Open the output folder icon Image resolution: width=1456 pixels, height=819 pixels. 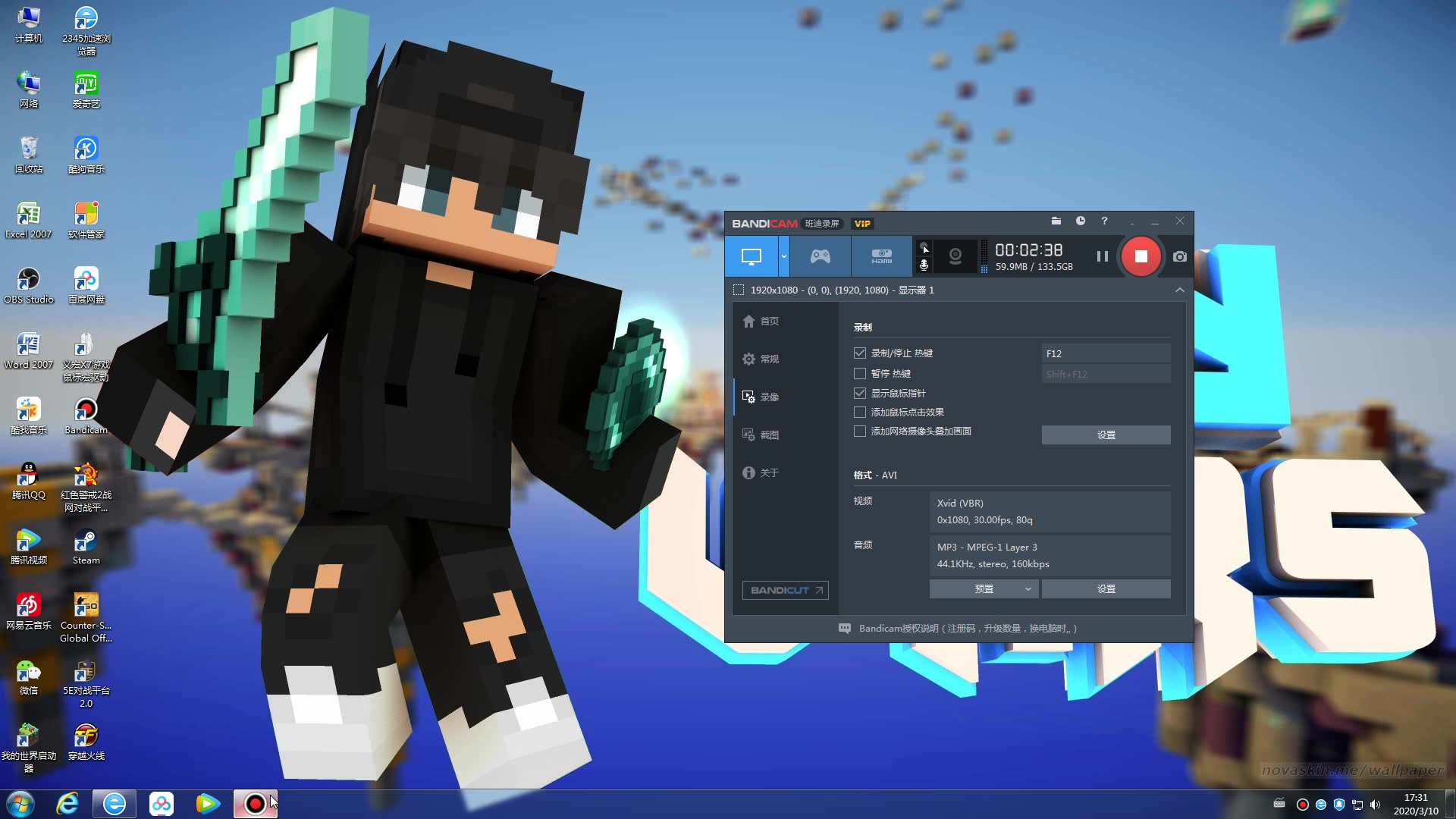tap(1056, 221)
